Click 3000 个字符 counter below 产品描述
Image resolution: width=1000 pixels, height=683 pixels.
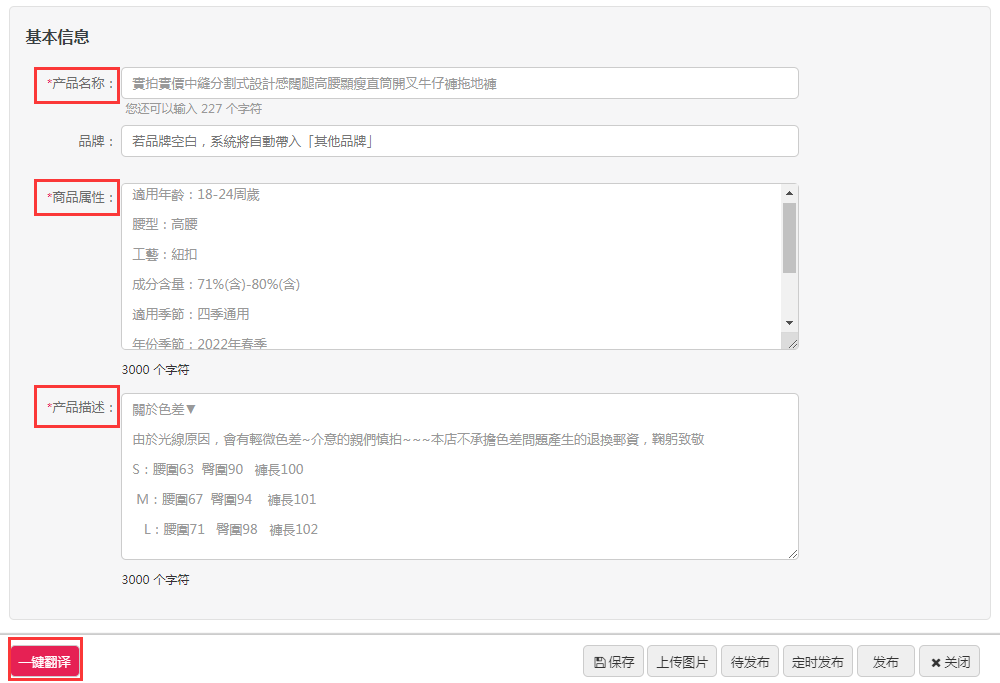[156, 580]
